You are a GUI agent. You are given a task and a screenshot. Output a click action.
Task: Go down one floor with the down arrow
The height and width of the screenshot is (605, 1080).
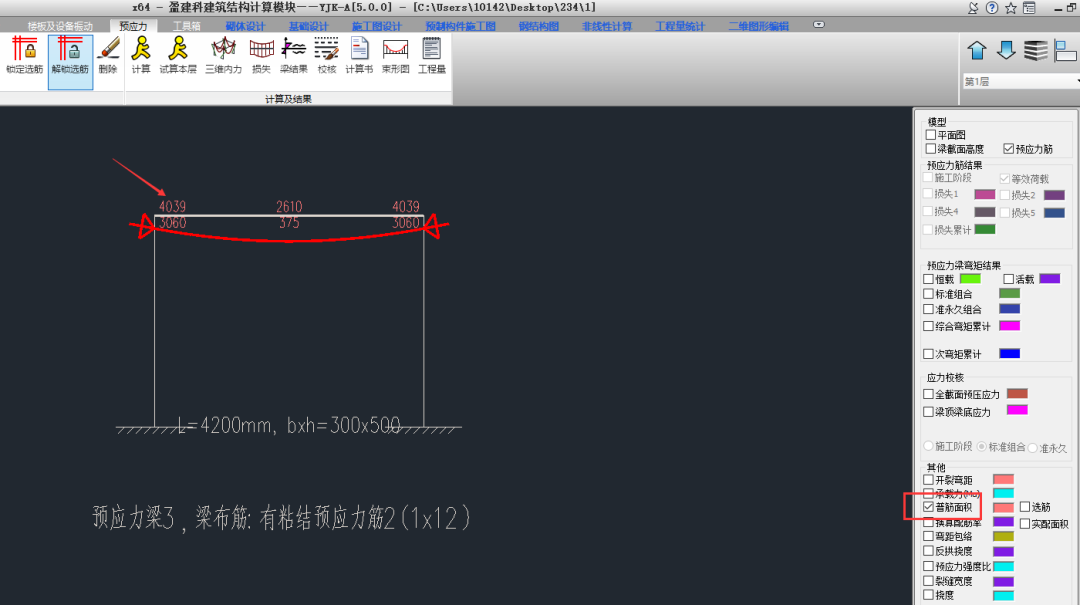pos(1006,50)
